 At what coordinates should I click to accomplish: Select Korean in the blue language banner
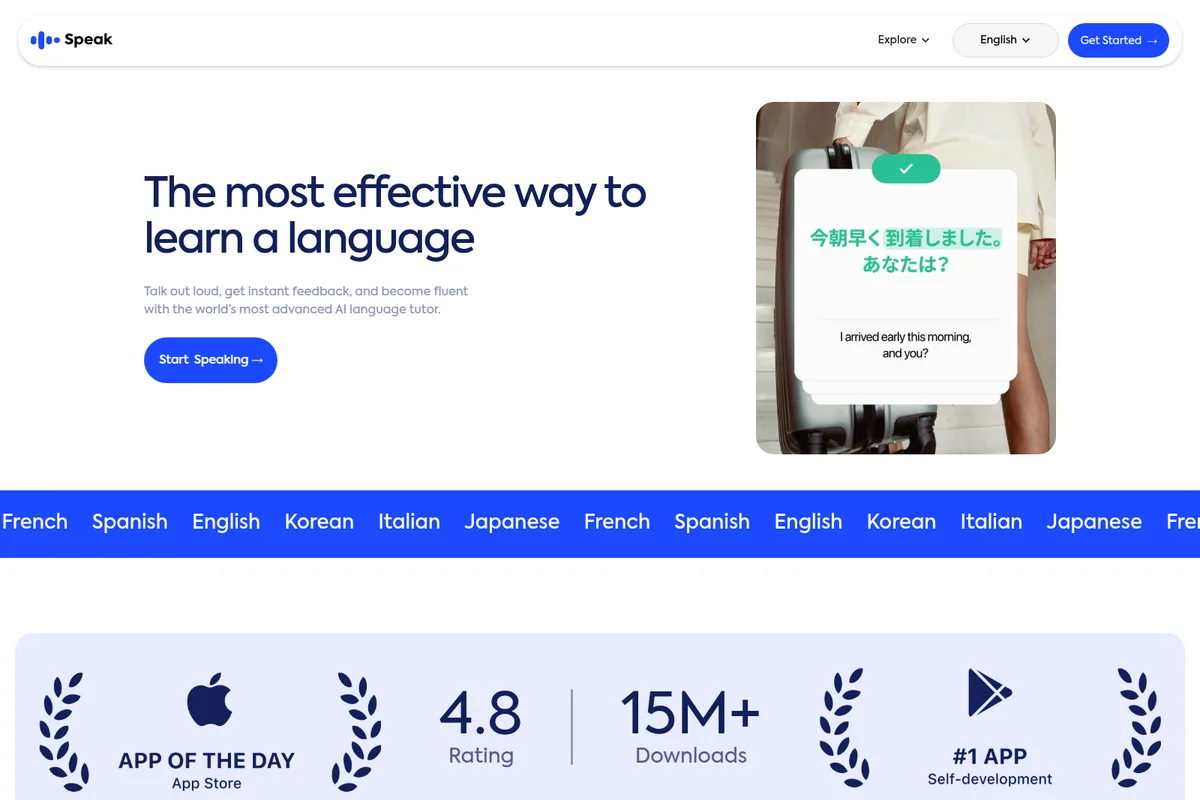click(319, 521)
